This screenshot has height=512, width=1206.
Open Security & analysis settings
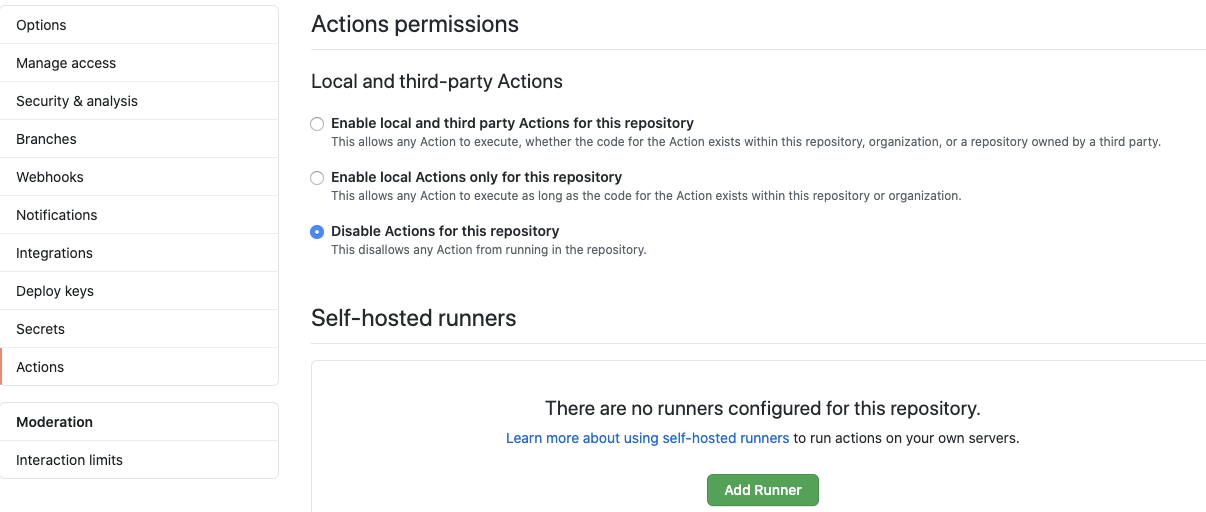[77, 101]
